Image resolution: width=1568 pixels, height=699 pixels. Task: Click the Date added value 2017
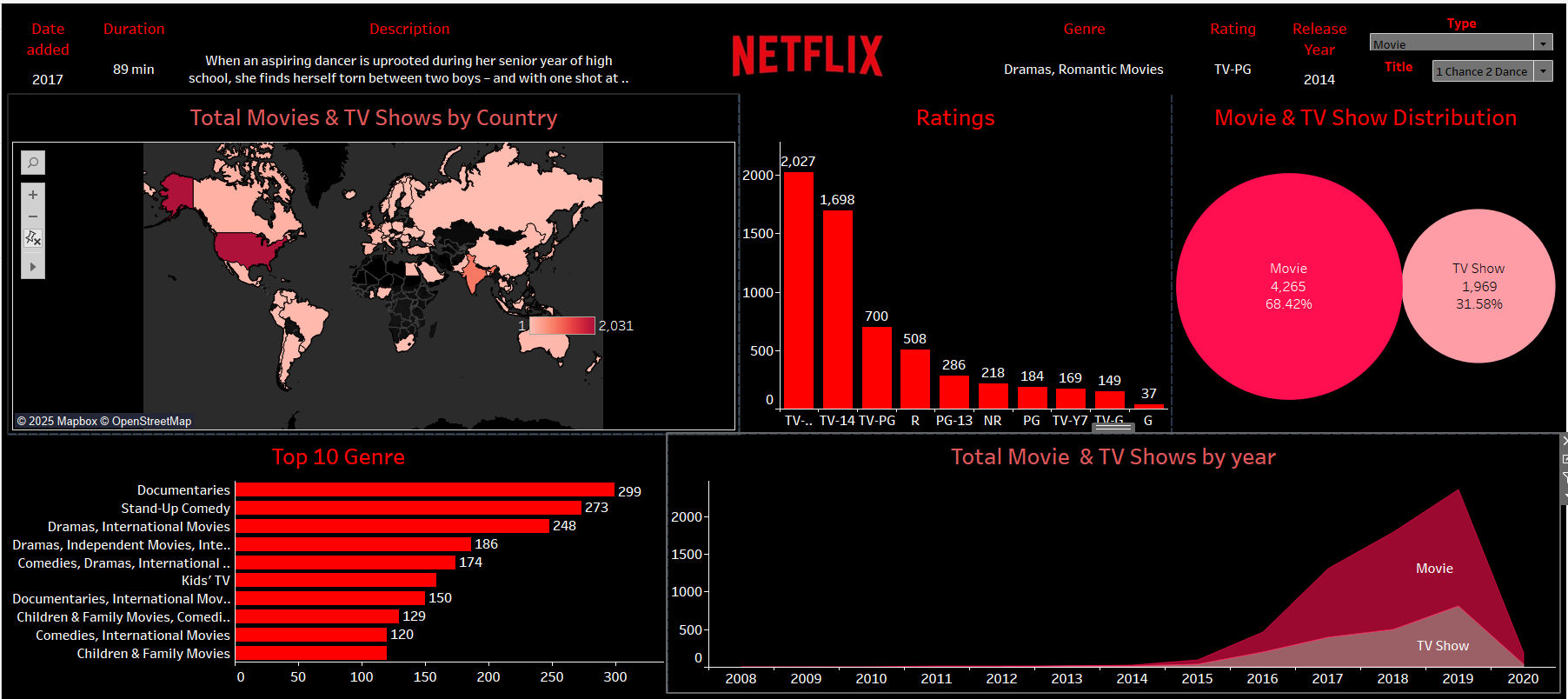pyautogui.click(x=48, y=80)
